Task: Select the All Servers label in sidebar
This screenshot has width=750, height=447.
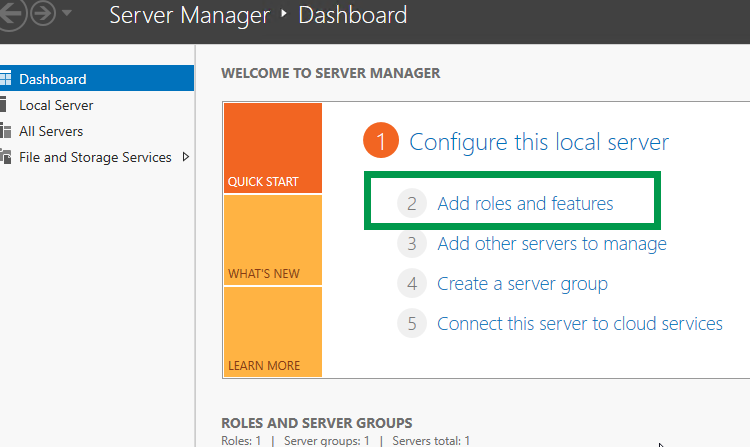Action: (x=51, y=131)
